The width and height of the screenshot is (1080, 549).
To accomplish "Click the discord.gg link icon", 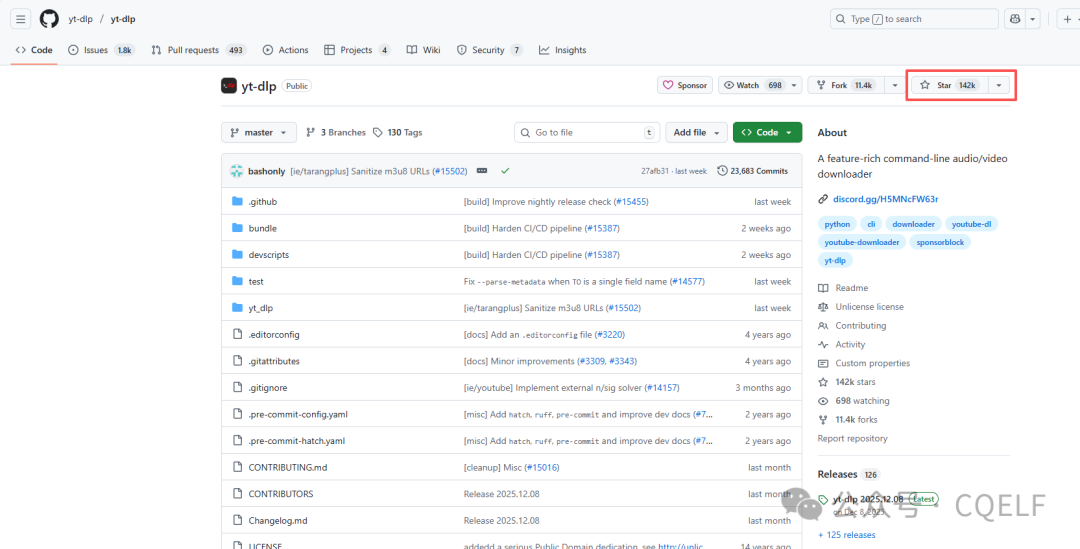I will (823, 199).
